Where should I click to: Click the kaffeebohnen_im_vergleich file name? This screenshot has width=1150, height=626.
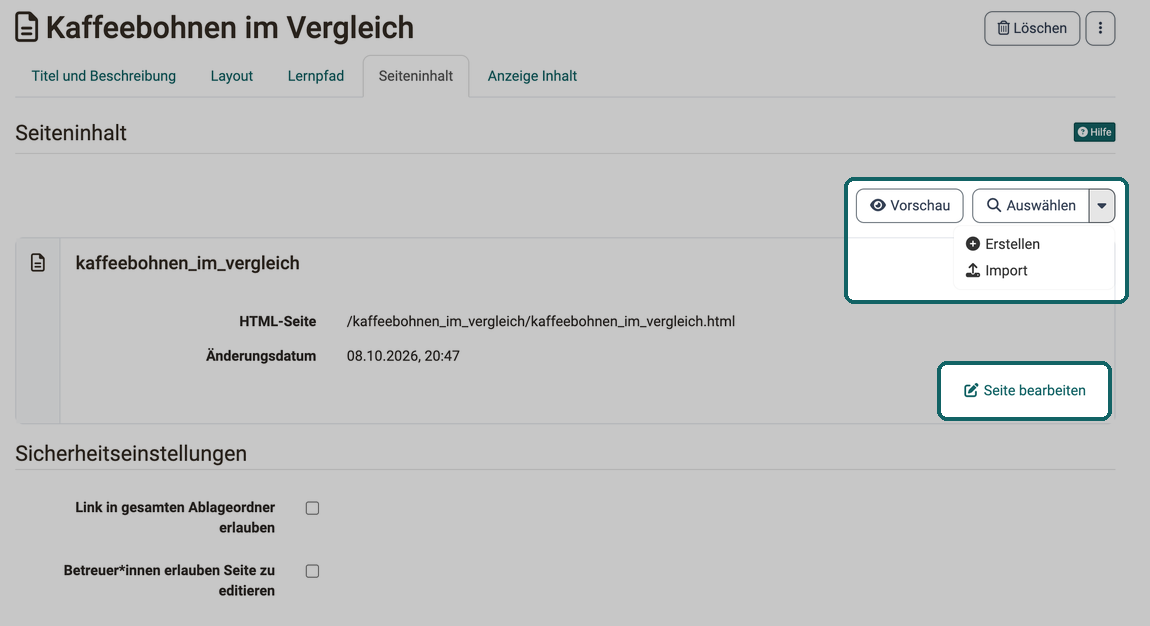tap(188, 263)
